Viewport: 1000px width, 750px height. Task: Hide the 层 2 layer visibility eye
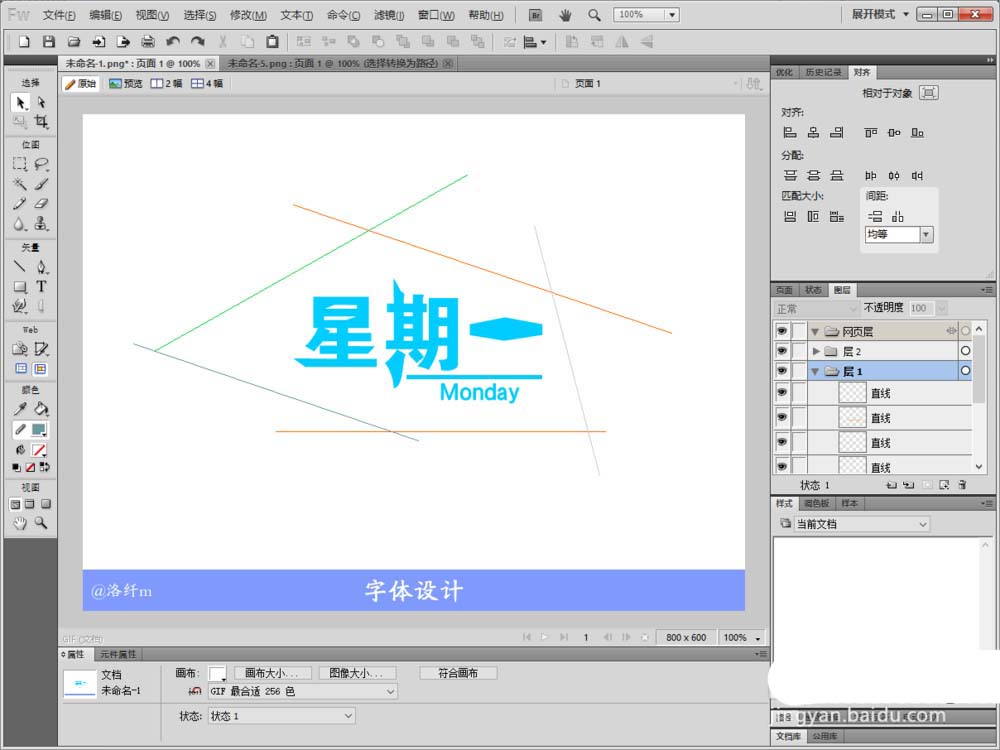click(x=782, y=351)
